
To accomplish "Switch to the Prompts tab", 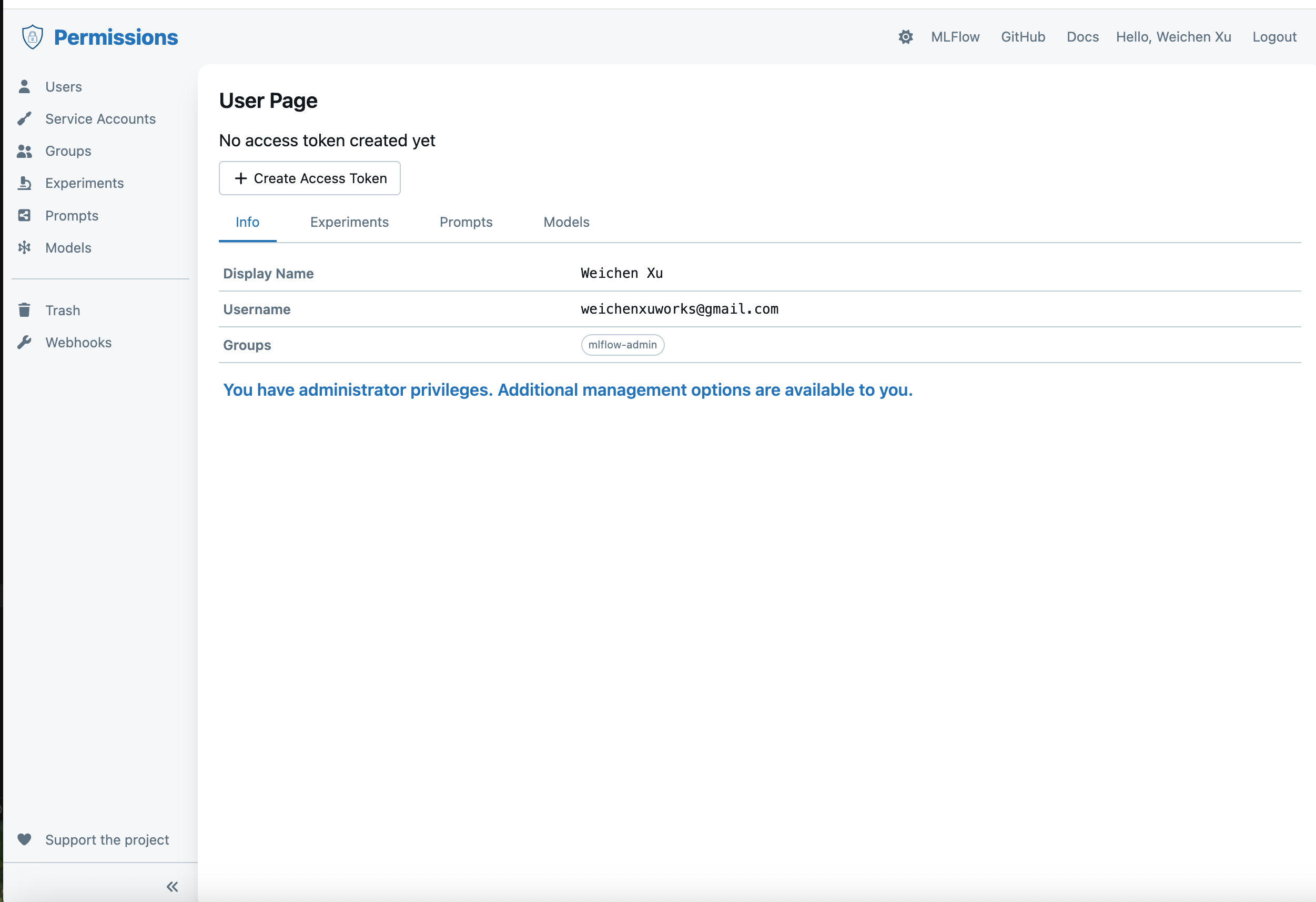I will pos(465,222).
